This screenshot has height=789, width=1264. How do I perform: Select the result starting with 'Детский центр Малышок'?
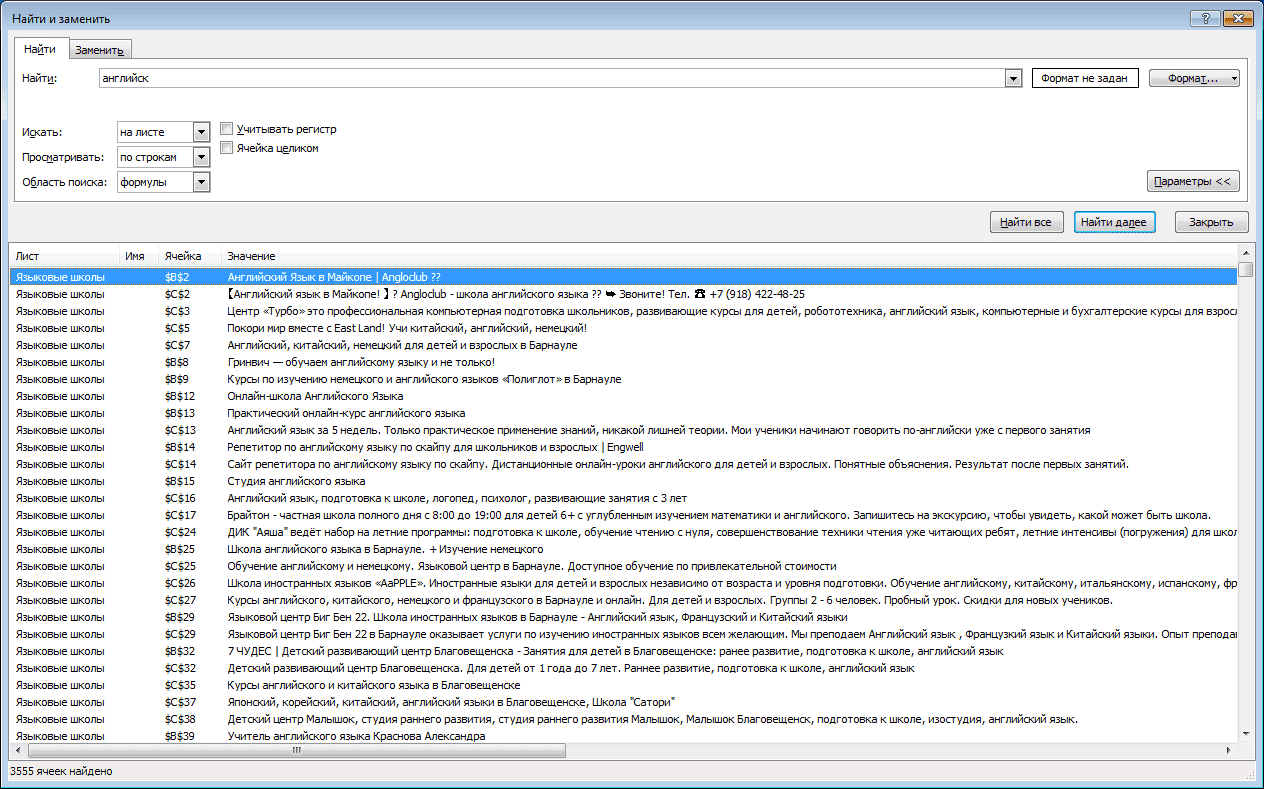click(623, 719)
